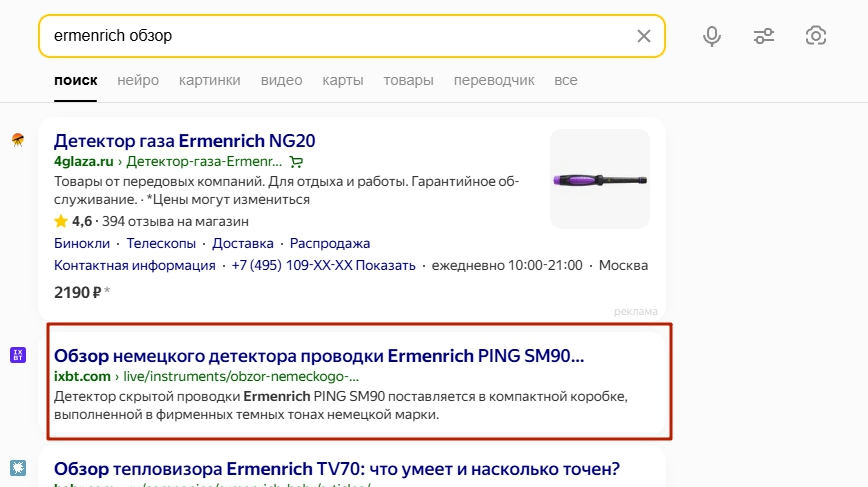Open 'Детектор газа Ermenrich NG20' result title
868x487 pixels.
pyautogui.click(x=184, y=141)
